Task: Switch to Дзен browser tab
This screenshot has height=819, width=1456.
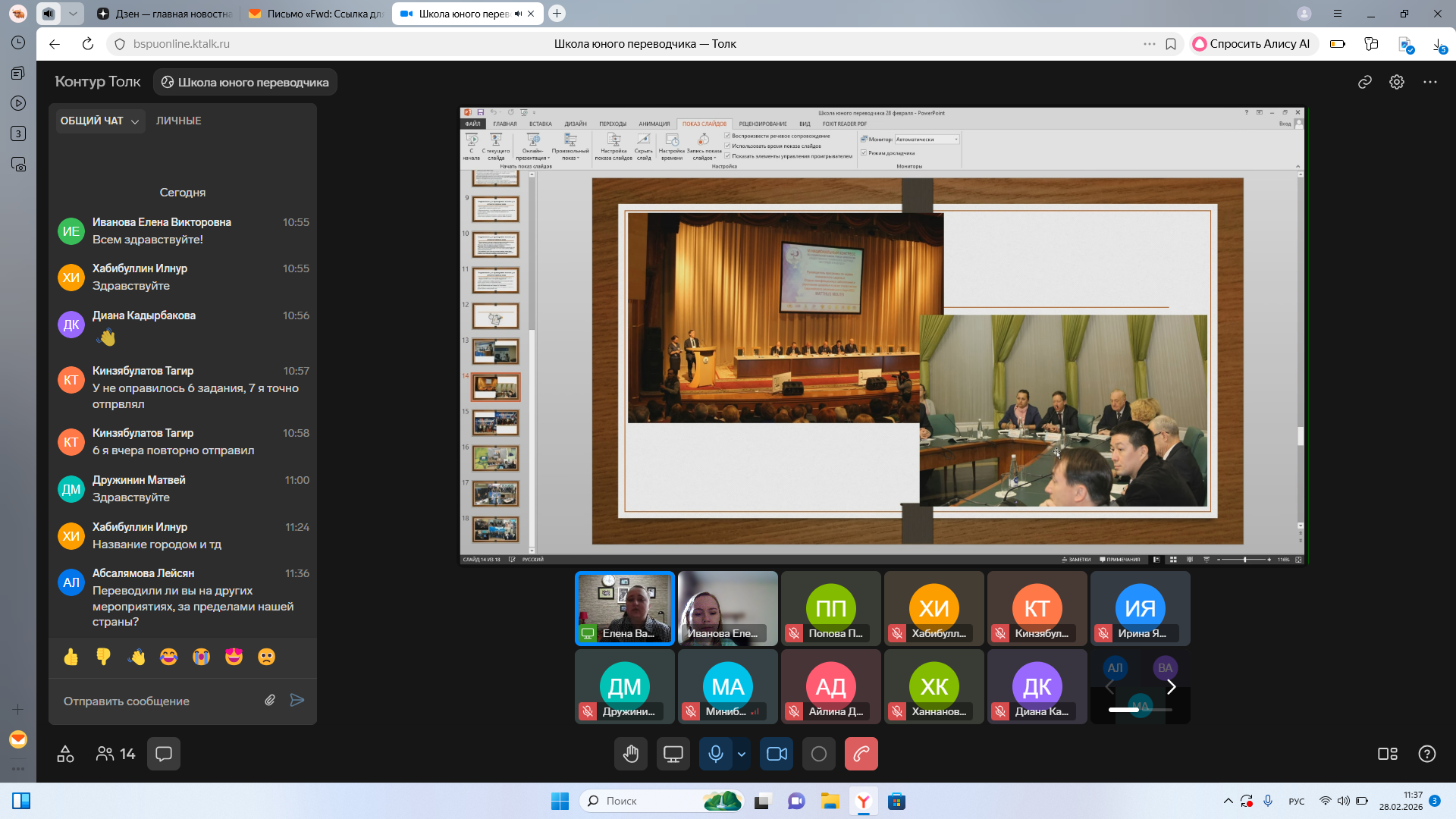Action: [x=165, y=14]
